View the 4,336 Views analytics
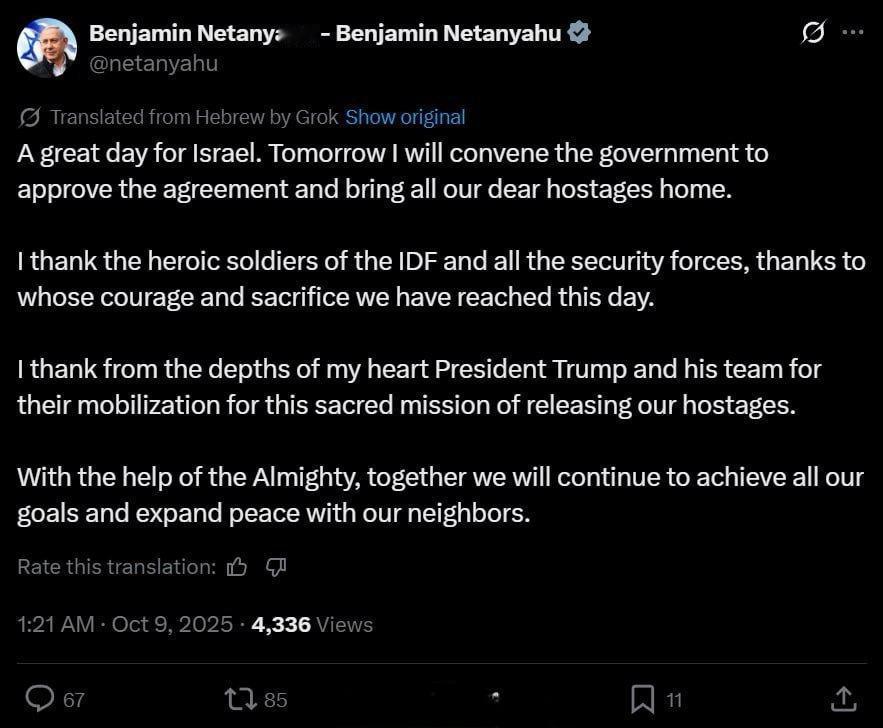This screenshot has width=883, height=728. tap(312, 625)
